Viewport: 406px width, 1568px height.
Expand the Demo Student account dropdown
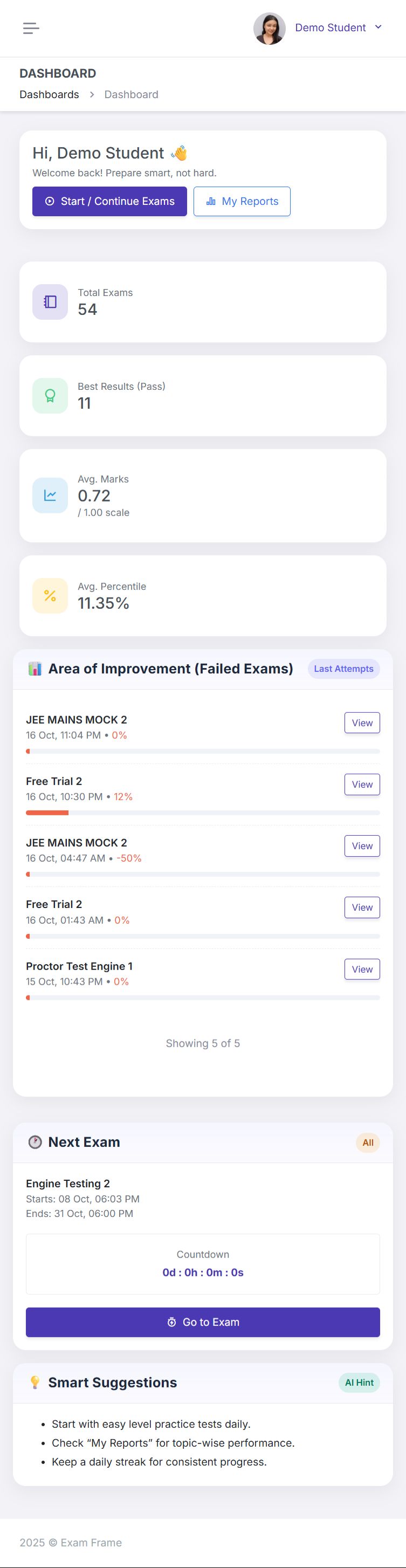[x=378, y=27]
